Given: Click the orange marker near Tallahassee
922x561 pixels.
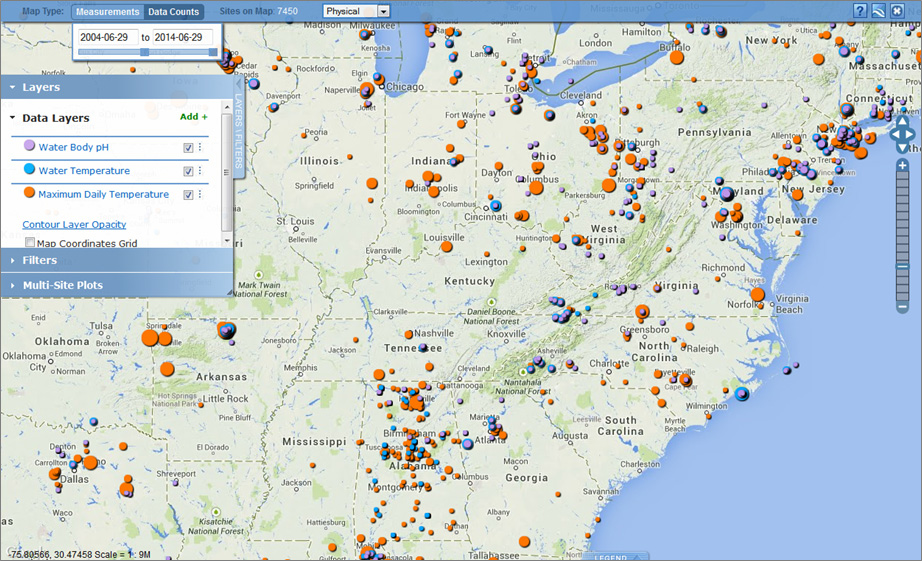Looking at the screenshot, I should pyautogui.click(x=525, y=542).
